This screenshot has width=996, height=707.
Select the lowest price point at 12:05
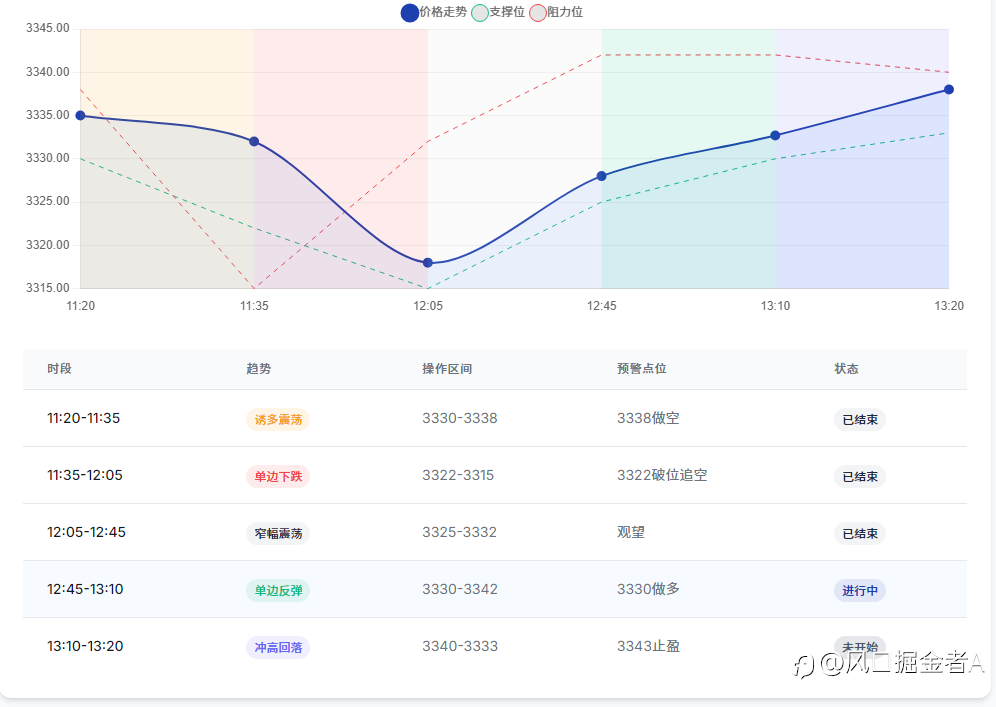(x=428, y=263)
